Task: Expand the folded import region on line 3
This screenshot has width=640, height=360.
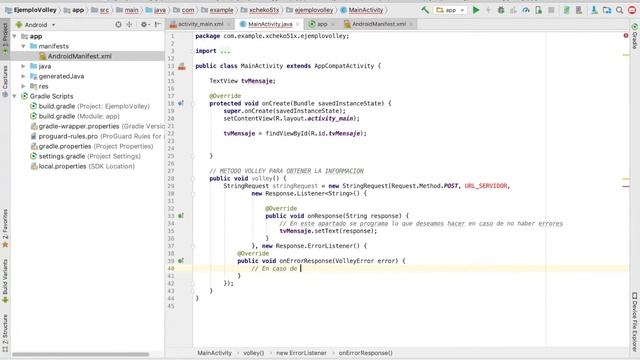Action: pyautogui.click(x=225, y=51)
